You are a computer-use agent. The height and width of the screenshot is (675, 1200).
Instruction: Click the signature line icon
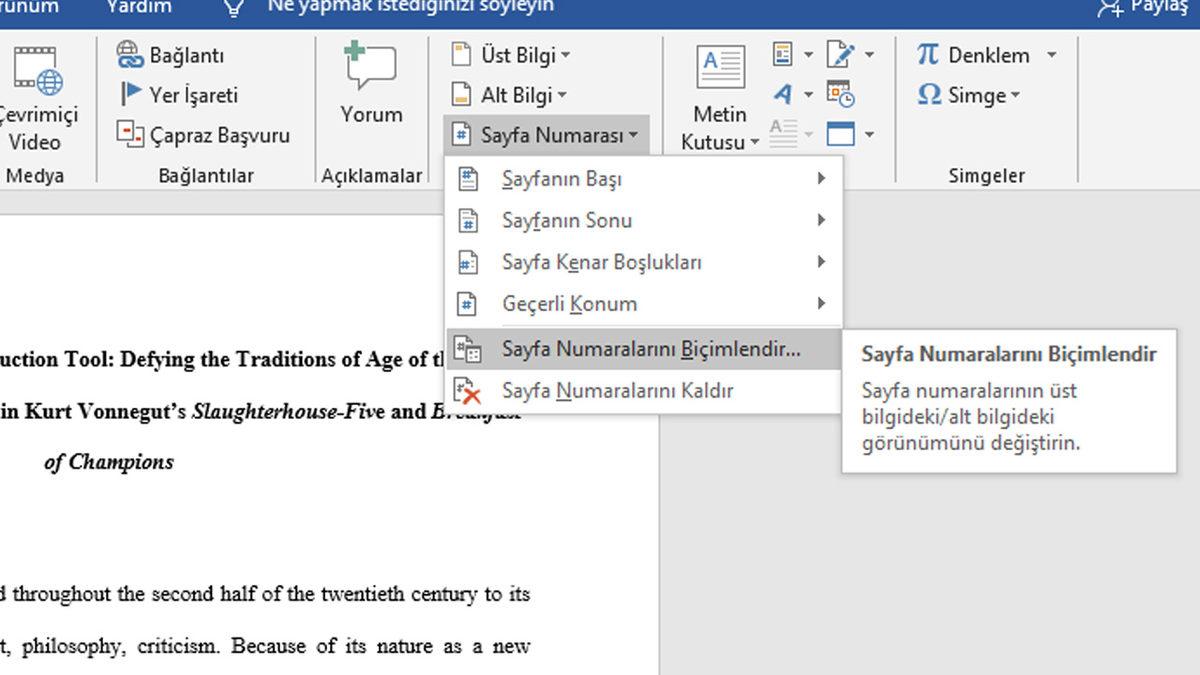(840, 54)
